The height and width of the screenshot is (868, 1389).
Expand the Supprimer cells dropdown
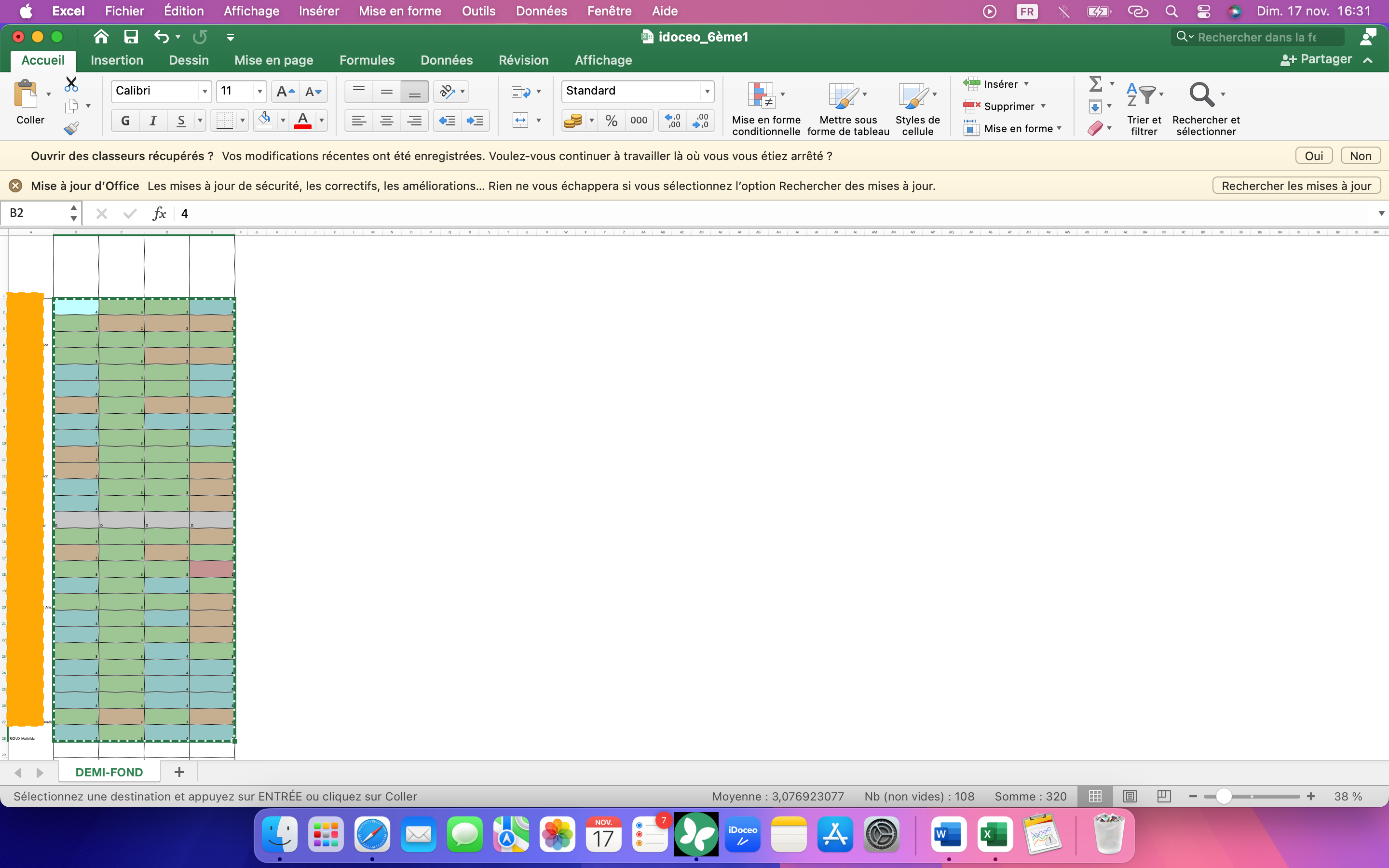tap(1043, 106)
